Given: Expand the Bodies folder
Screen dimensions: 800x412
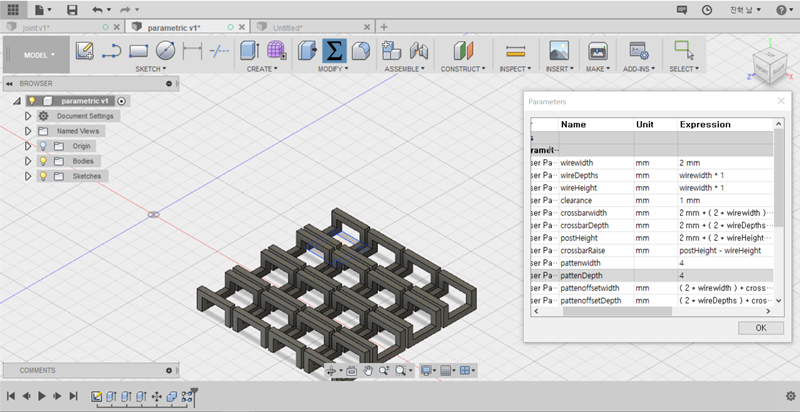Looking at the screenshot, I should click(x=28, y=161).
